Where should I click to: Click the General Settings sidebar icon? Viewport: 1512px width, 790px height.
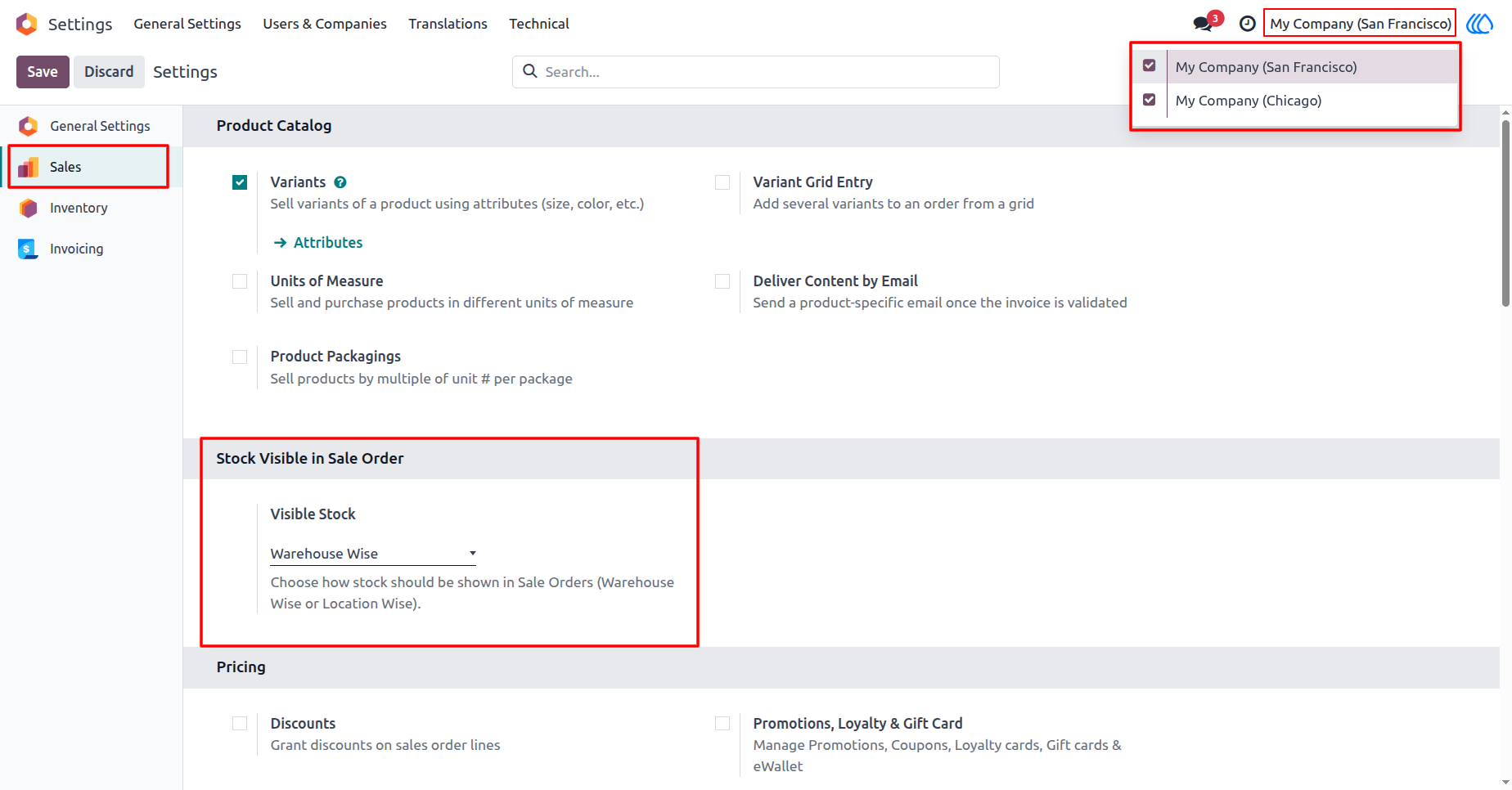point(29,126)
